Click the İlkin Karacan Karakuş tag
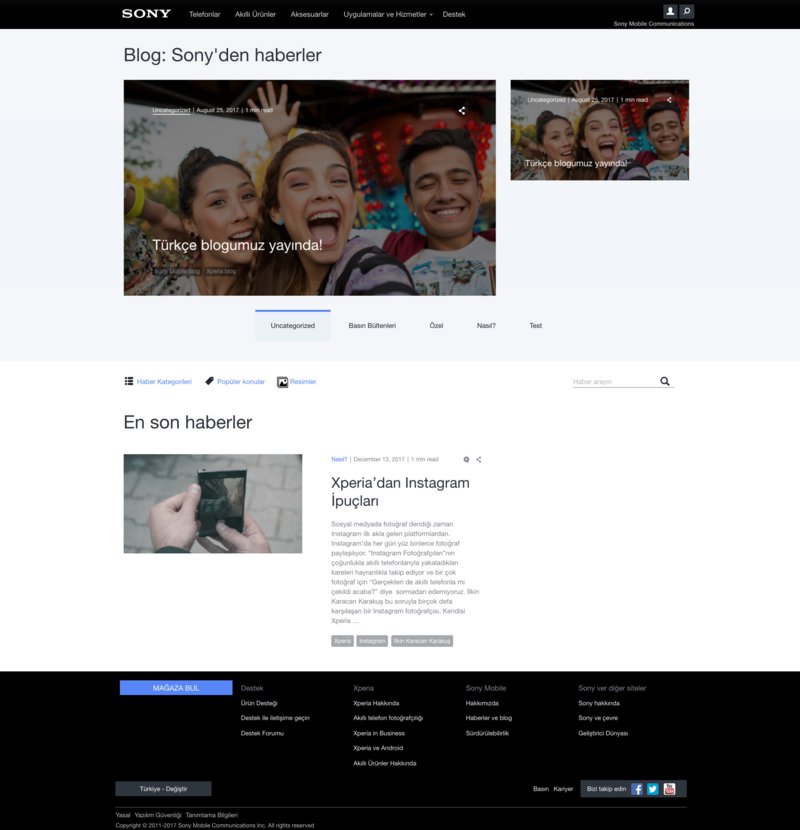The width and height of the screenshot is (800, 830). pyautogui.click(x=422, y=641)
